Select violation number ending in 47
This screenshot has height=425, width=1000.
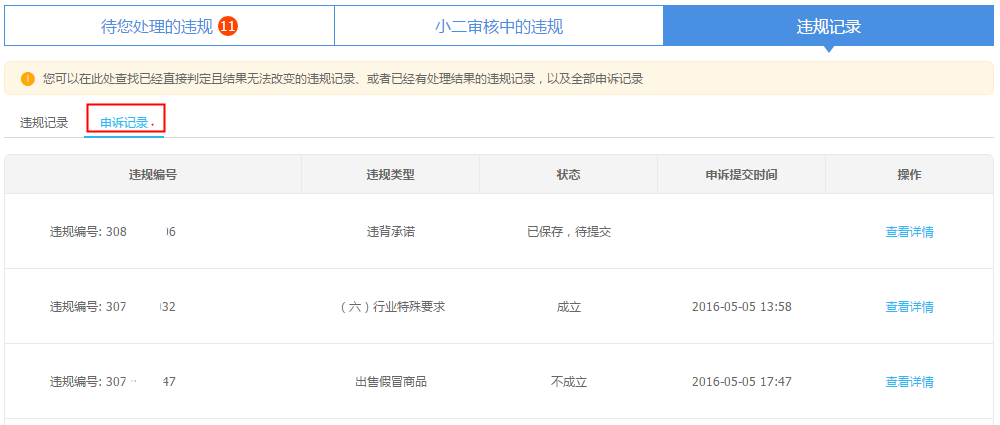tap(113, 382)
